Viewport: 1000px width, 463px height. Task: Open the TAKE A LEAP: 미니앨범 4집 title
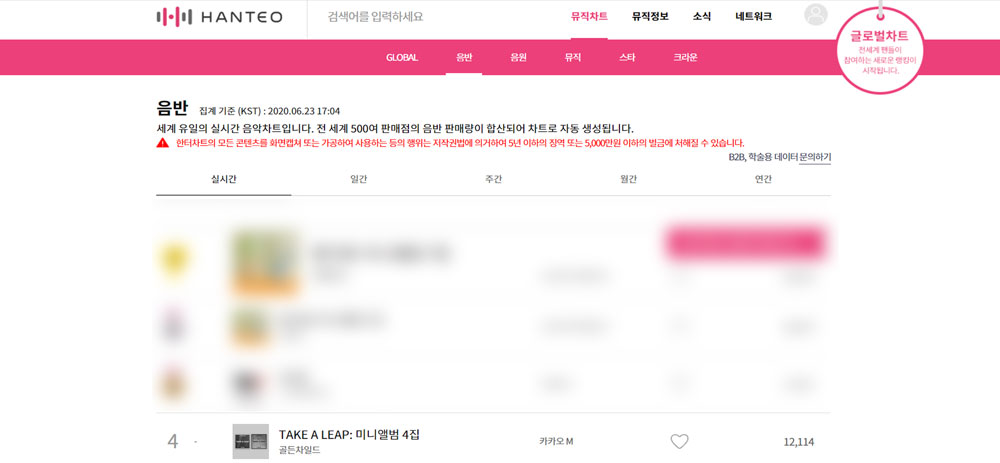pyautogui.click(x=349, y=435)
